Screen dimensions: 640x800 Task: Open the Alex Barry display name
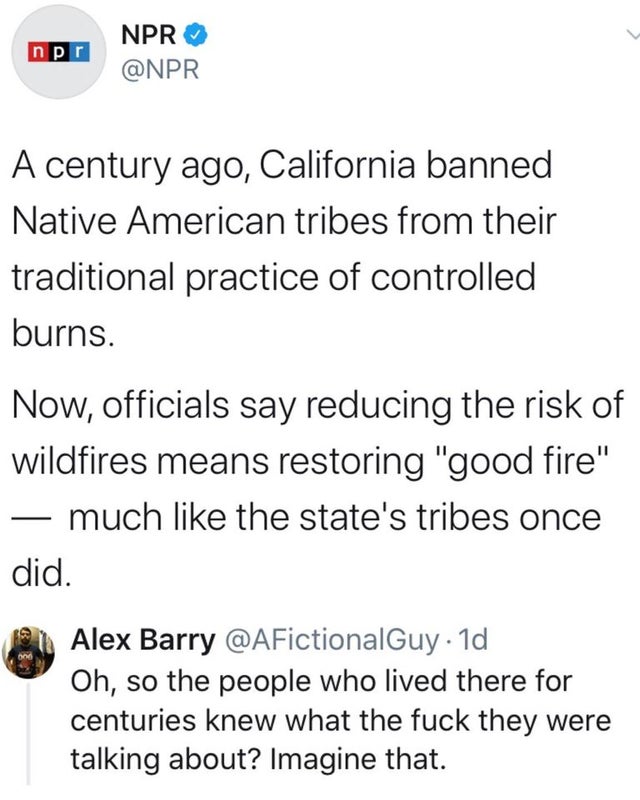(x=143, y=640)
